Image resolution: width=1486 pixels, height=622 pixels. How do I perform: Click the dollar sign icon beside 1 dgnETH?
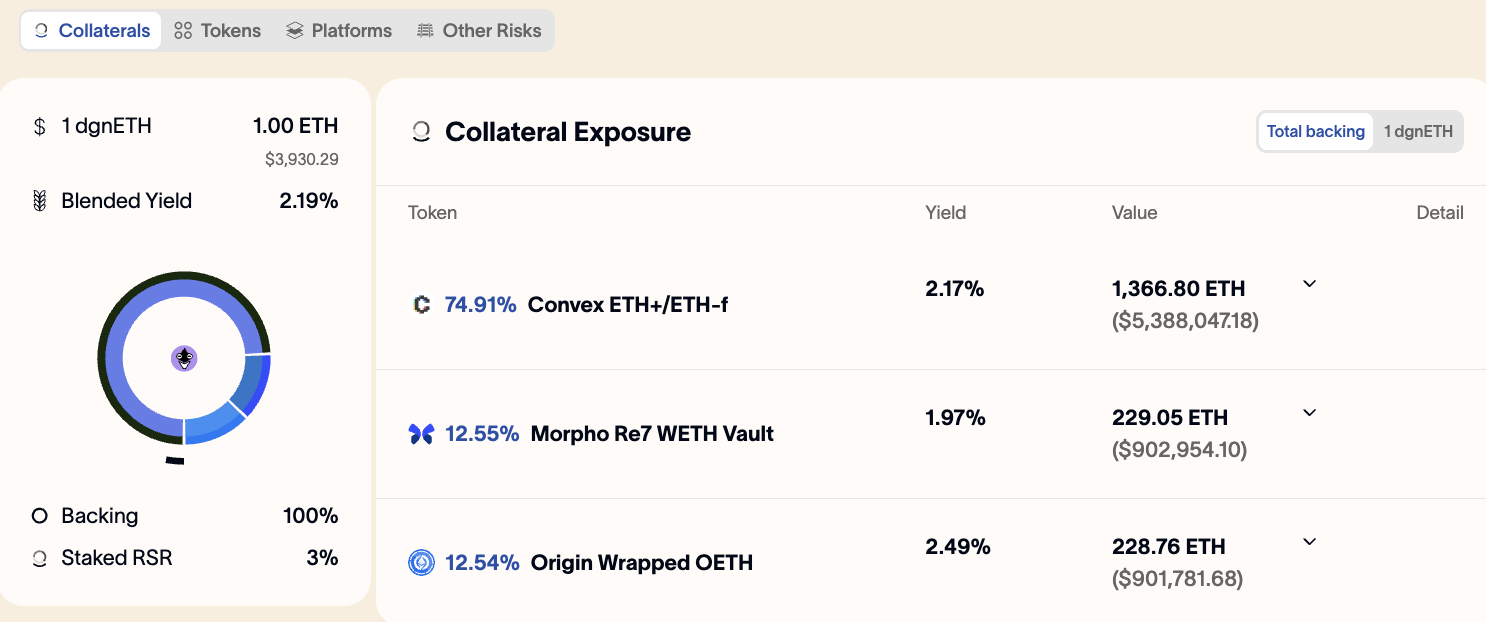point(40,127)
